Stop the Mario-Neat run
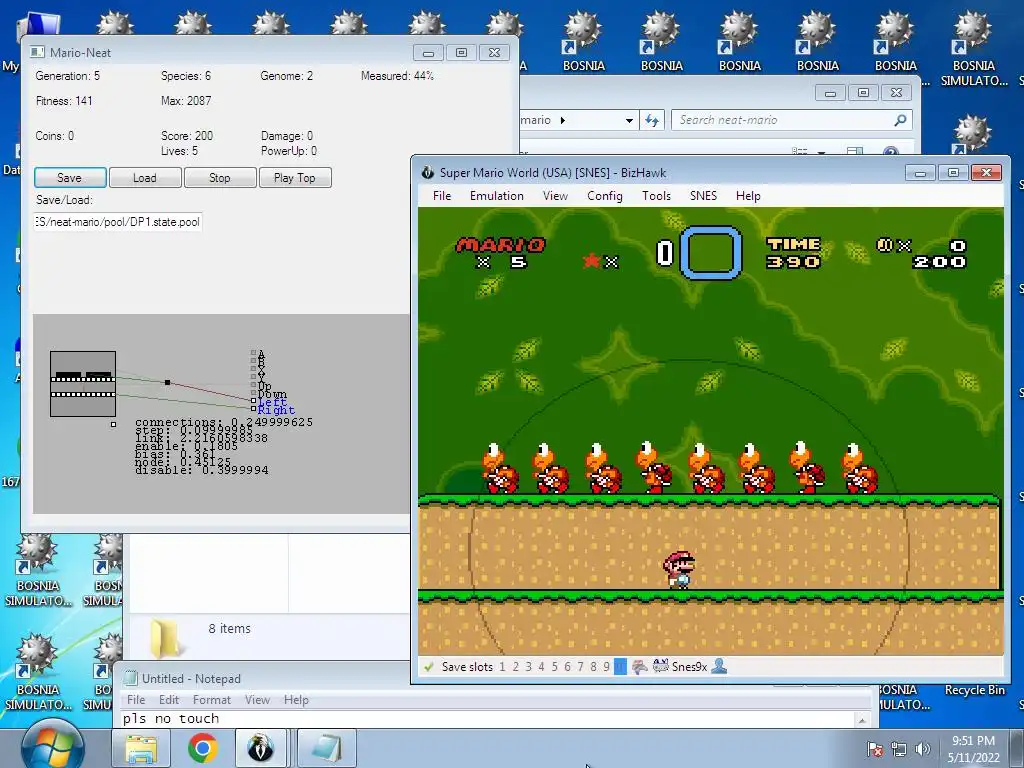The image size is (1024, 768). (220, 178)
